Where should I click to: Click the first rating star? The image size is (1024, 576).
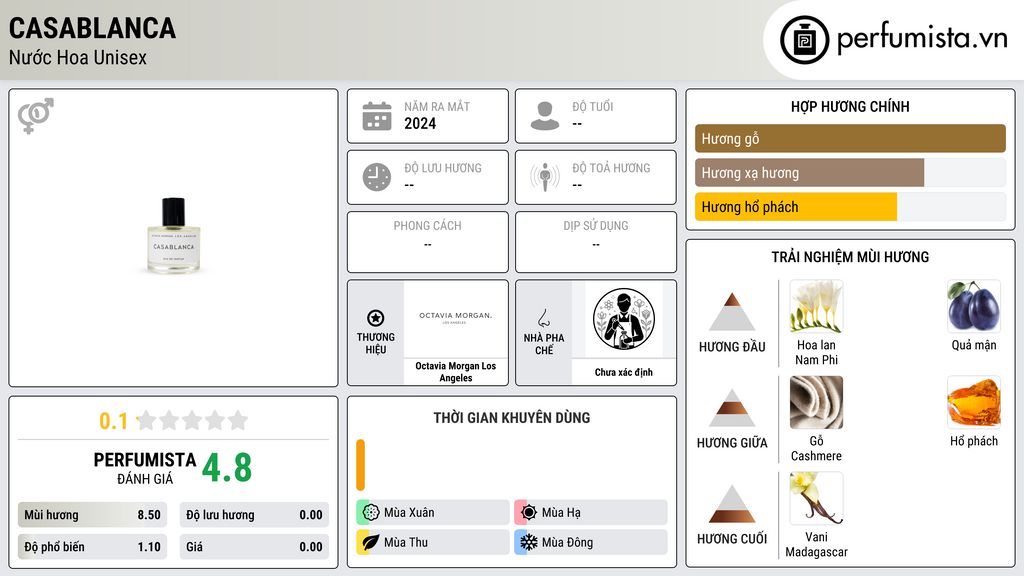[x=147, y=420]
